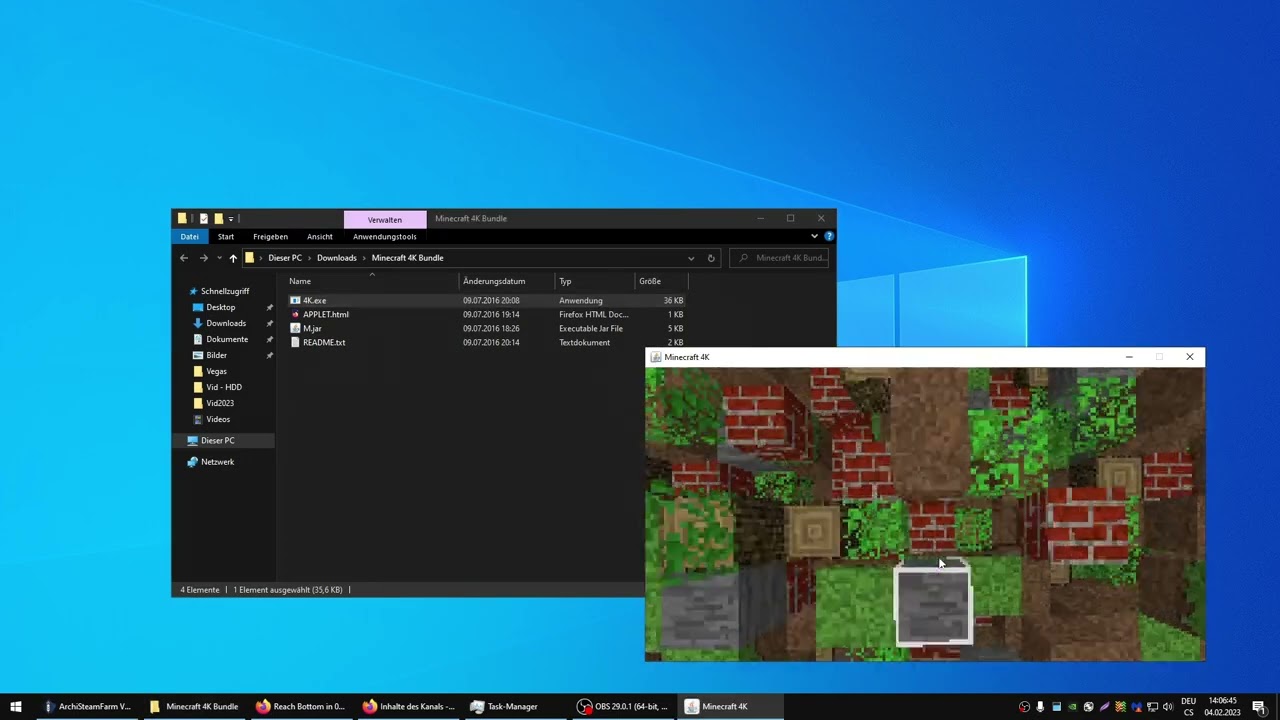
Task: Click the highlighted stone block in Minecraft 4K
Action: pos(932,605)
